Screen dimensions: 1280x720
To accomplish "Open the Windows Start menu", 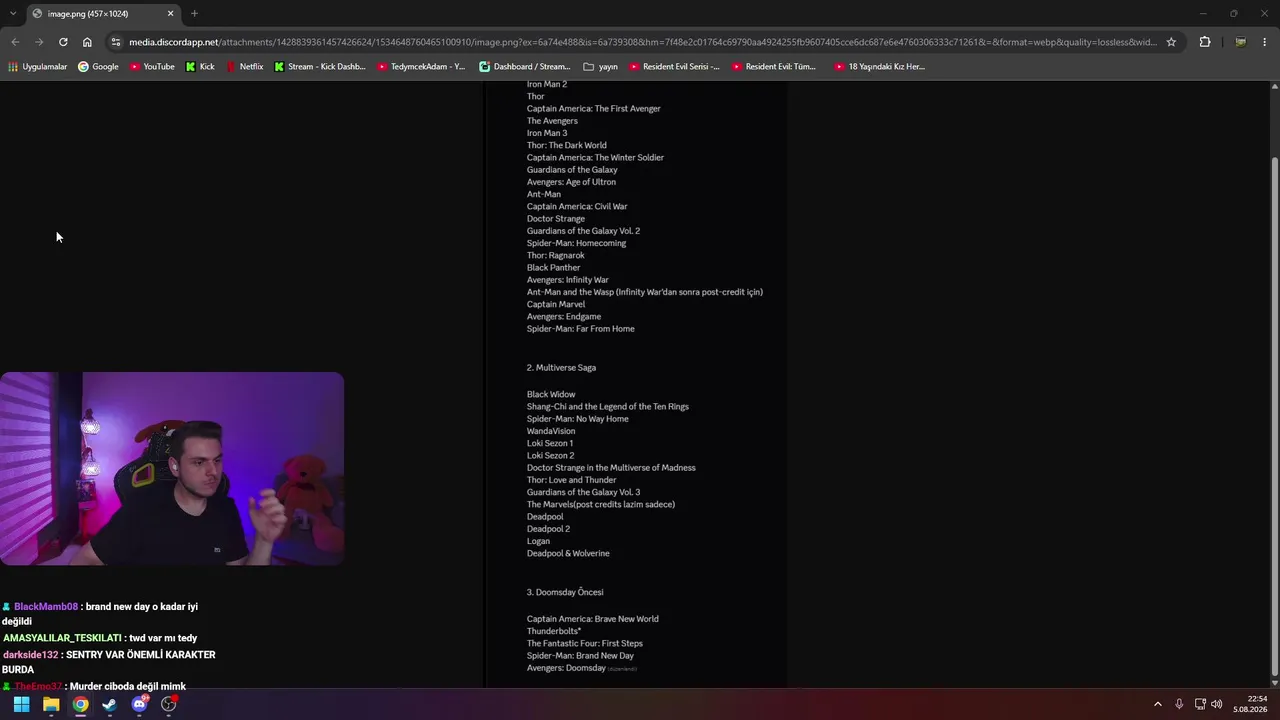I will 21,704.
